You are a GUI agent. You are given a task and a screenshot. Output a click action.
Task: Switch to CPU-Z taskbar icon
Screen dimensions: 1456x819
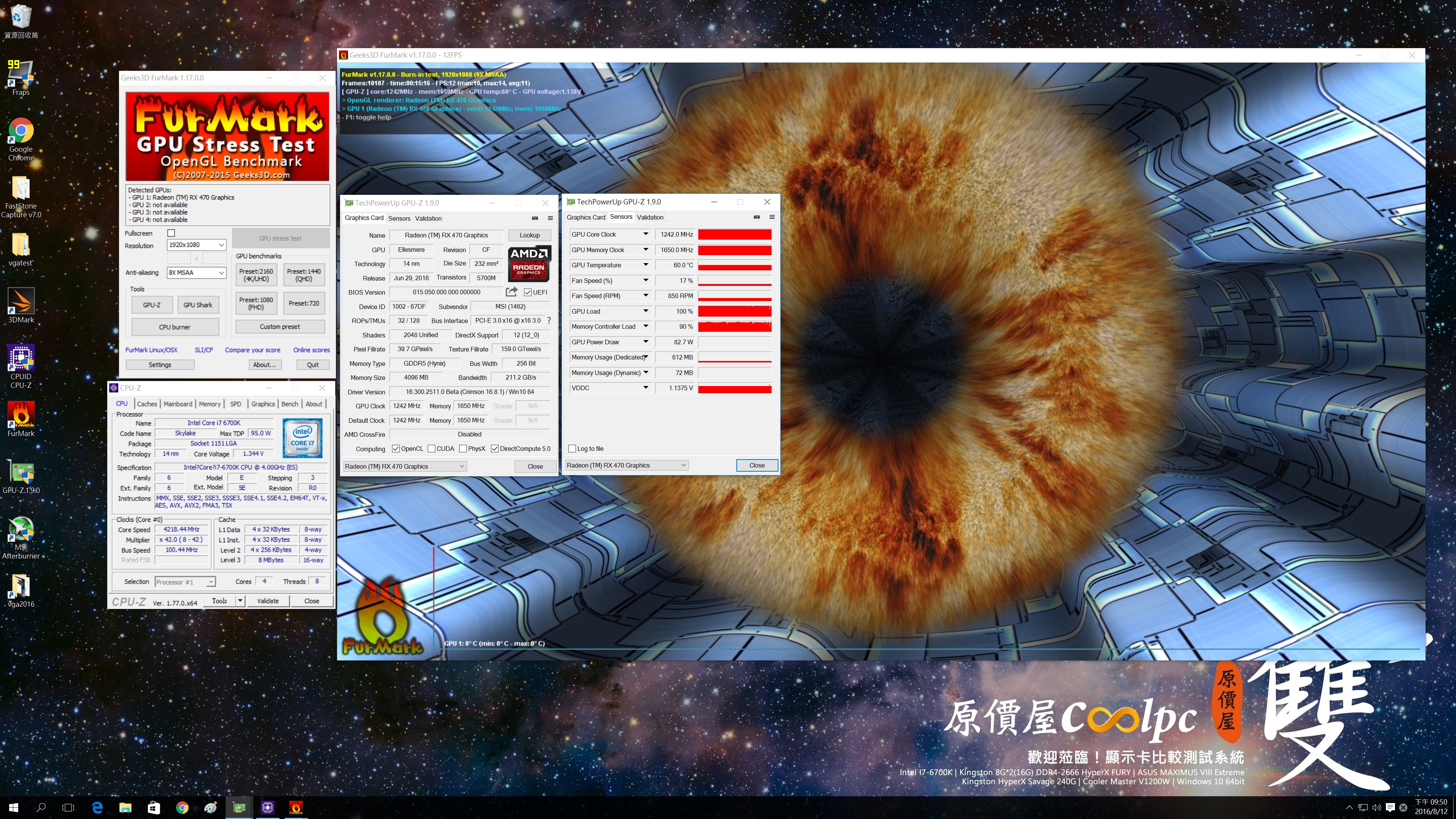(x=267, y=807)
